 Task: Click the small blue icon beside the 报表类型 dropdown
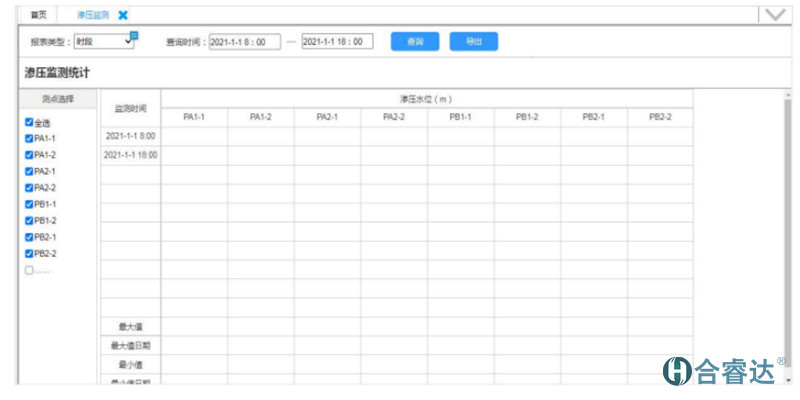133,36
